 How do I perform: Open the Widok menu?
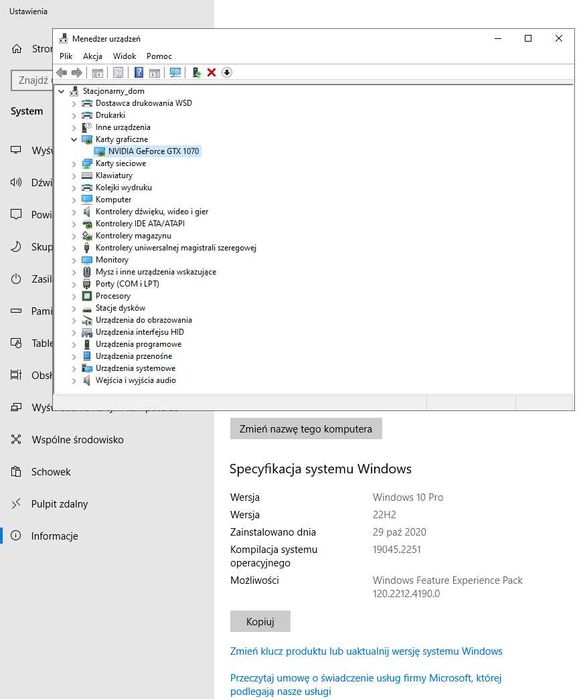124,56
